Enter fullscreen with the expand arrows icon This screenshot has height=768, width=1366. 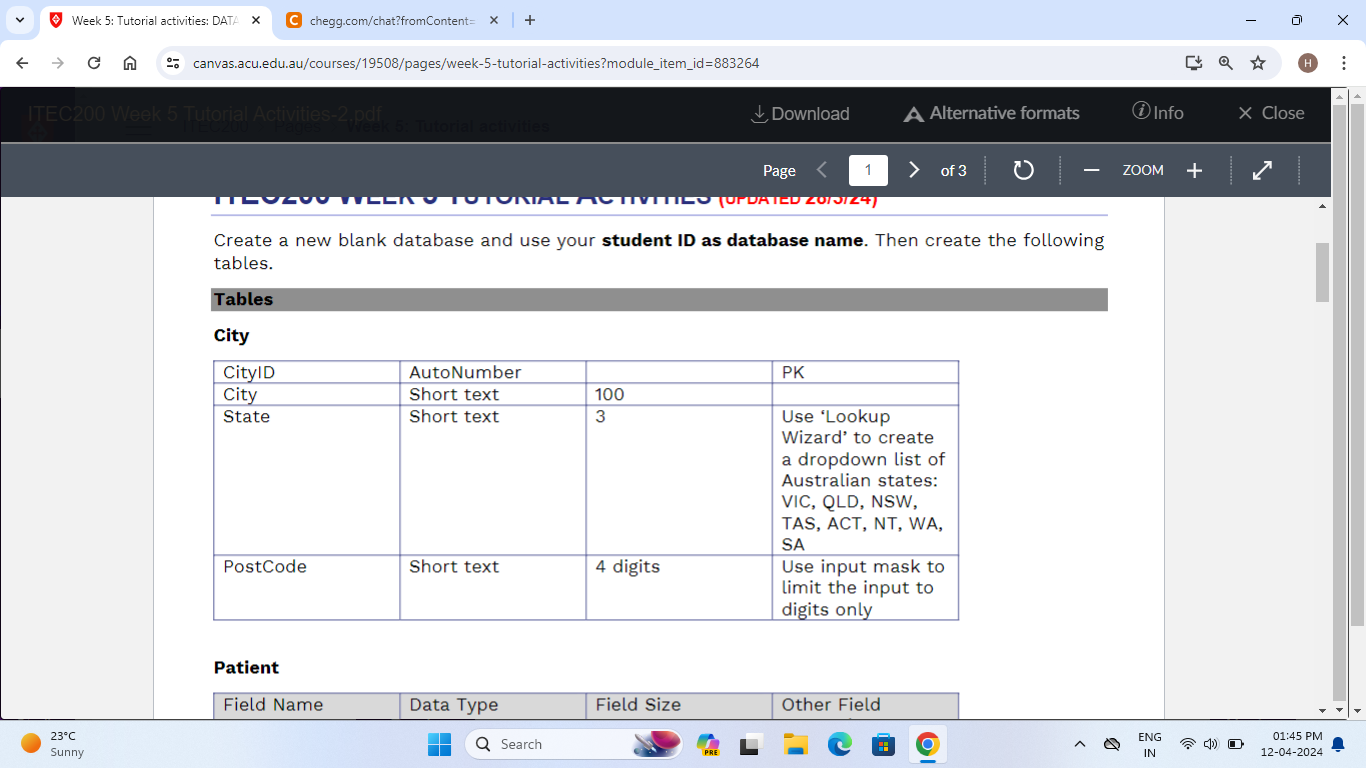(1262, 170)
